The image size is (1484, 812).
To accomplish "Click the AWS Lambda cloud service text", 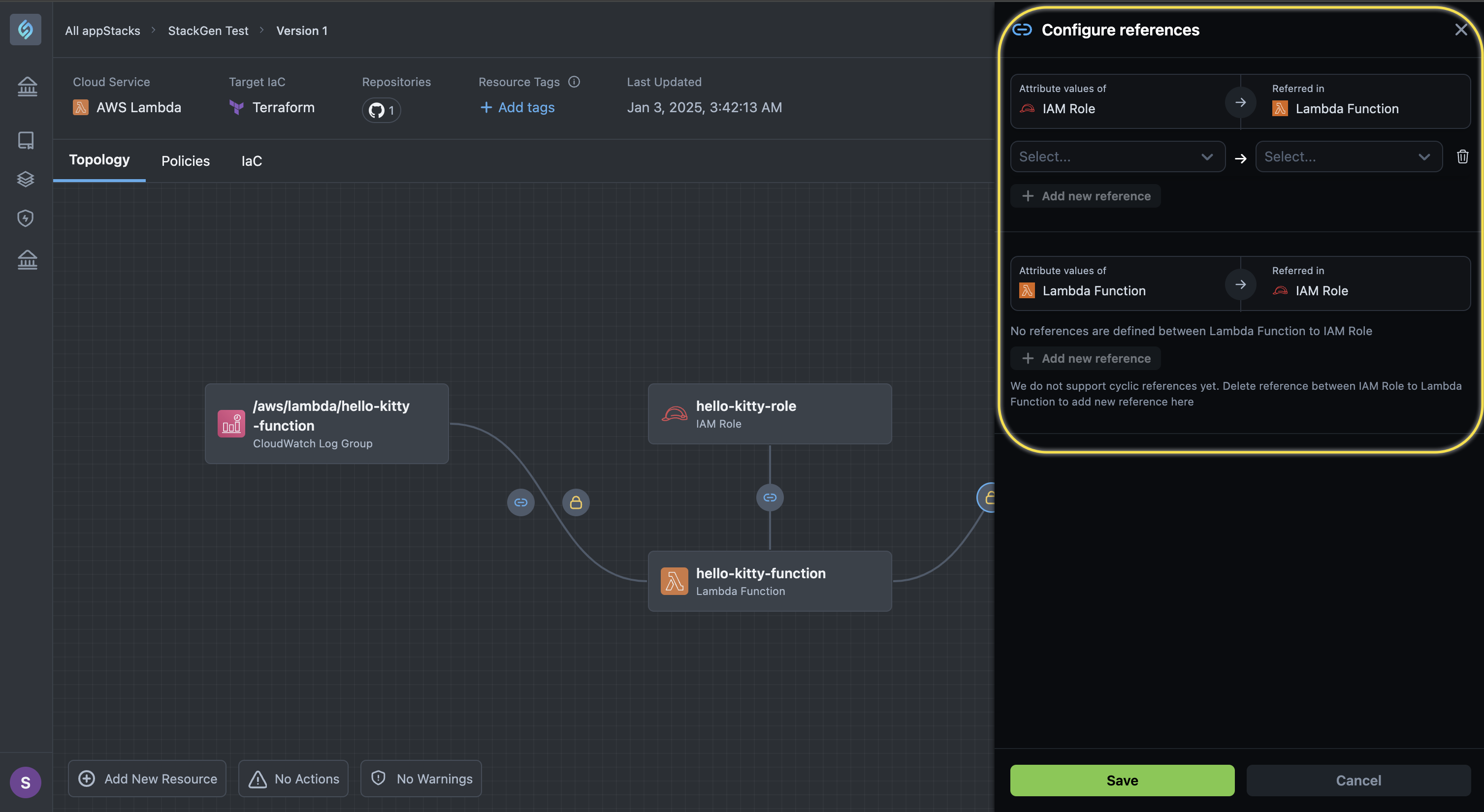I will click(138, 107).
